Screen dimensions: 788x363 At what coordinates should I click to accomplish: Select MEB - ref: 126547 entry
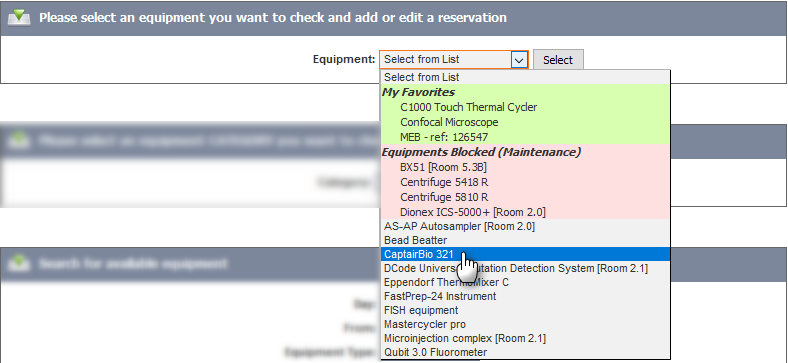[525, 137]
